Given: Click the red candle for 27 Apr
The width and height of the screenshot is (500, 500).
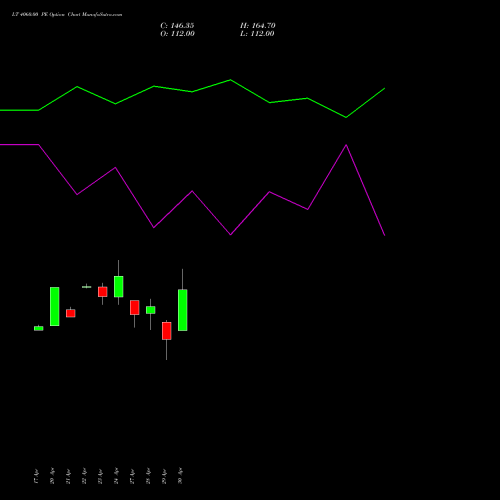Looking at the screenshot, I should [135, 307].
